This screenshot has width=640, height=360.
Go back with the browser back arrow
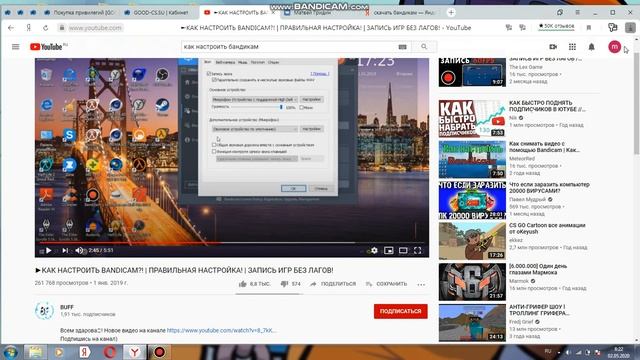(x=11, y=28)
